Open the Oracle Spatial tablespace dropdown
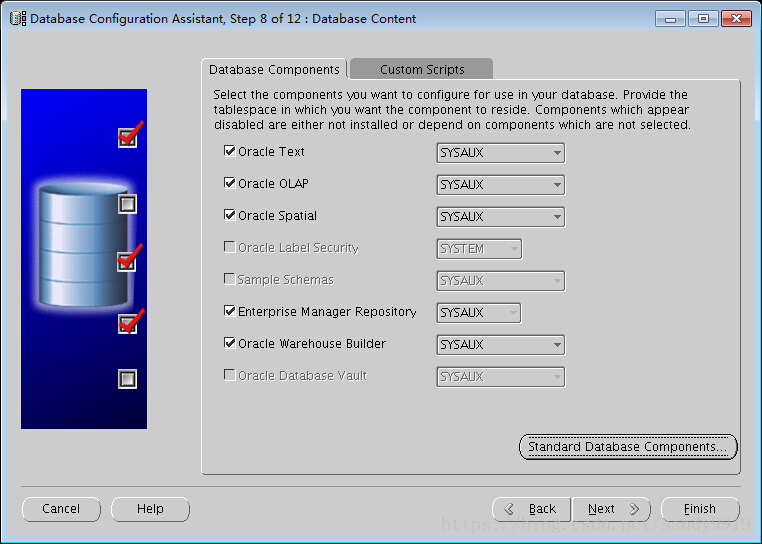Viewport: 762px width, 544px height. (501, 217)
